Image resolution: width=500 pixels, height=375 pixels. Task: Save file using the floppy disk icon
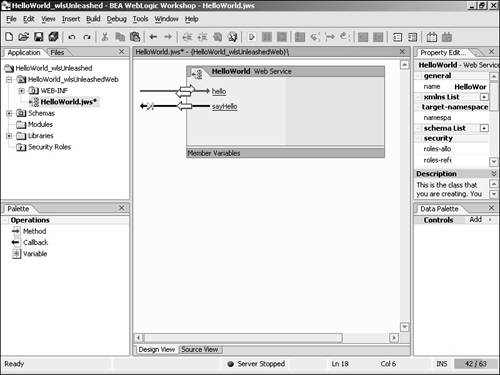[39, 37]
